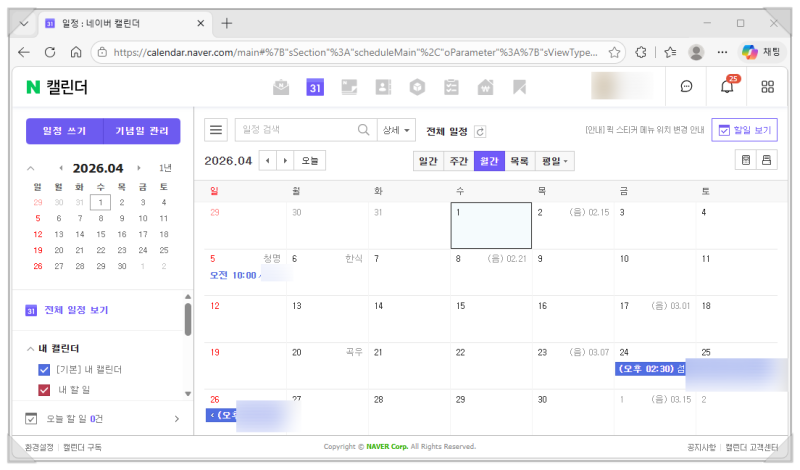Go to next month in mini calendar
This screenshot has height=470, width=800.
coord(138,168)
